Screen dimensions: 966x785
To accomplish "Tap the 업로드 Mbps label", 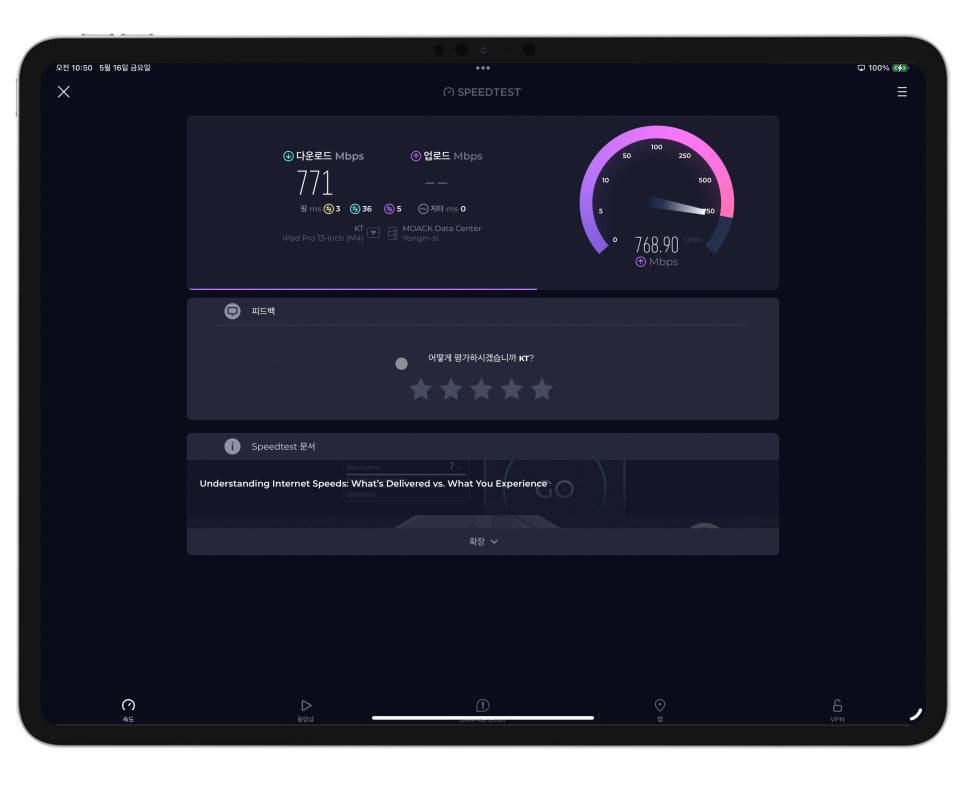I will point(453,156).
